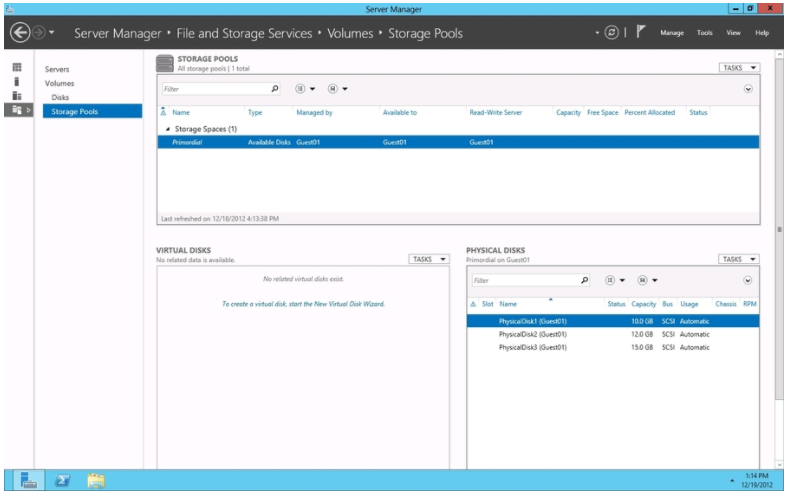Launch PowerShell from taskbar
The image size is (788, 494).
[62, 481]
